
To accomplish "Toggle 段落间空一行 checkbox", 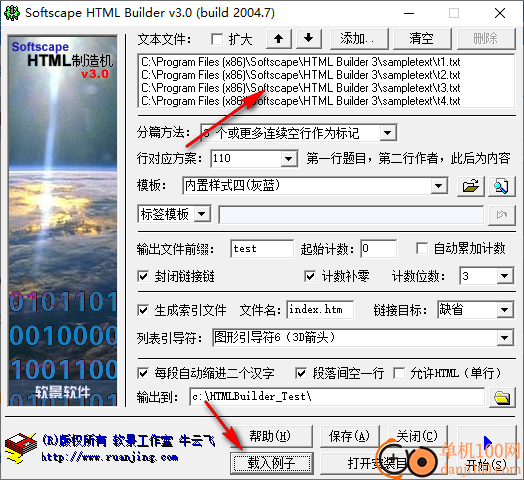I will pyautogui.click(x=301, y=373).
